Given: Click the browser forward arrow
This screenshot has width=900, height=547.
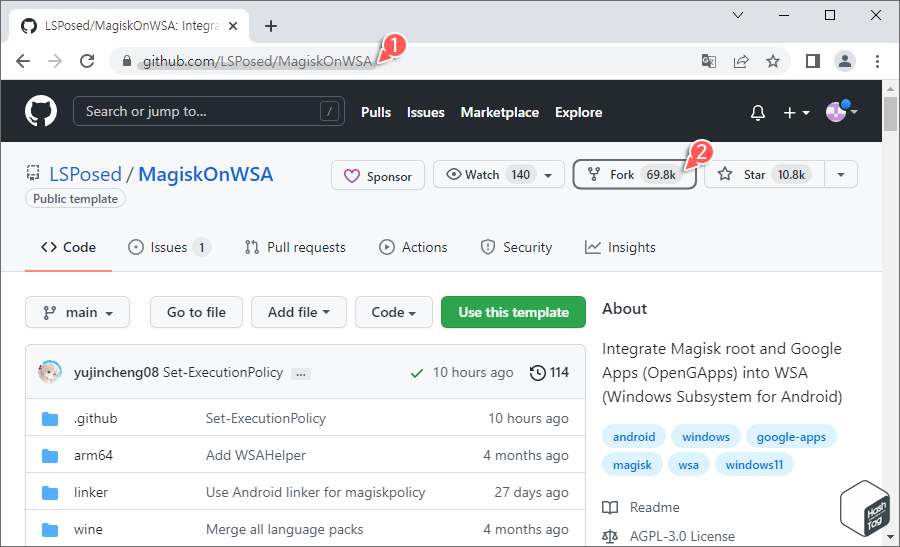Looking at the screenshot, I should pyautogui.click(x=55, y=61).
